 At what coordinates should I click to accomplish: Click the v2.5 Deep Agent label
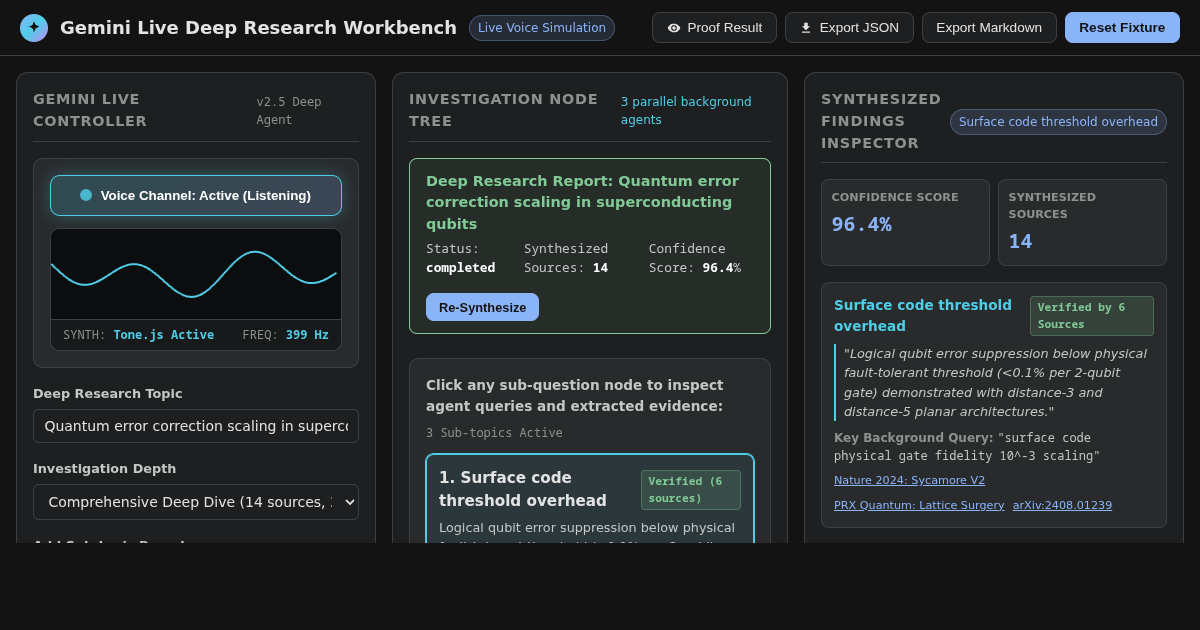point(289,111)
